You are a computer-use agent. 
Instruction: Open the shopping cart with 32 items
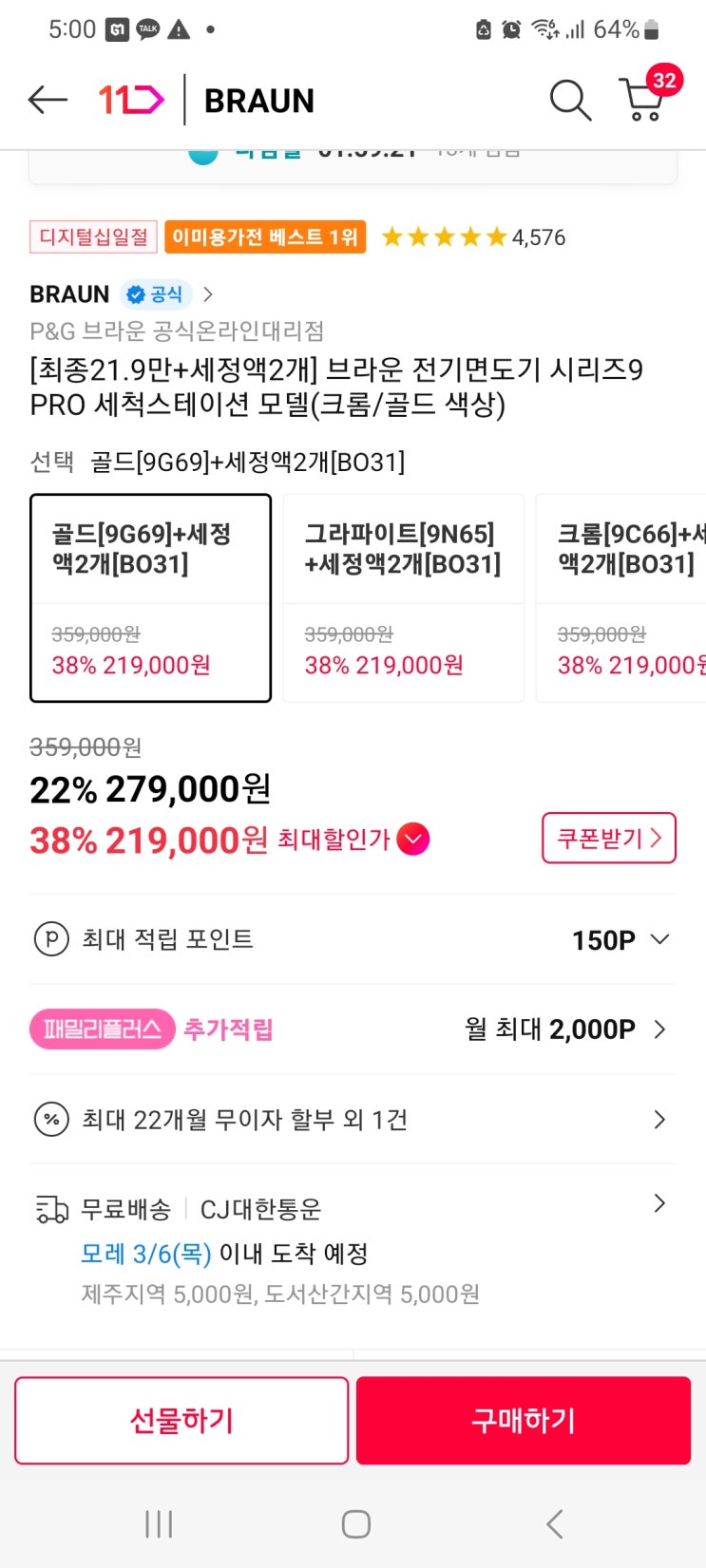(x=643, y=99)
